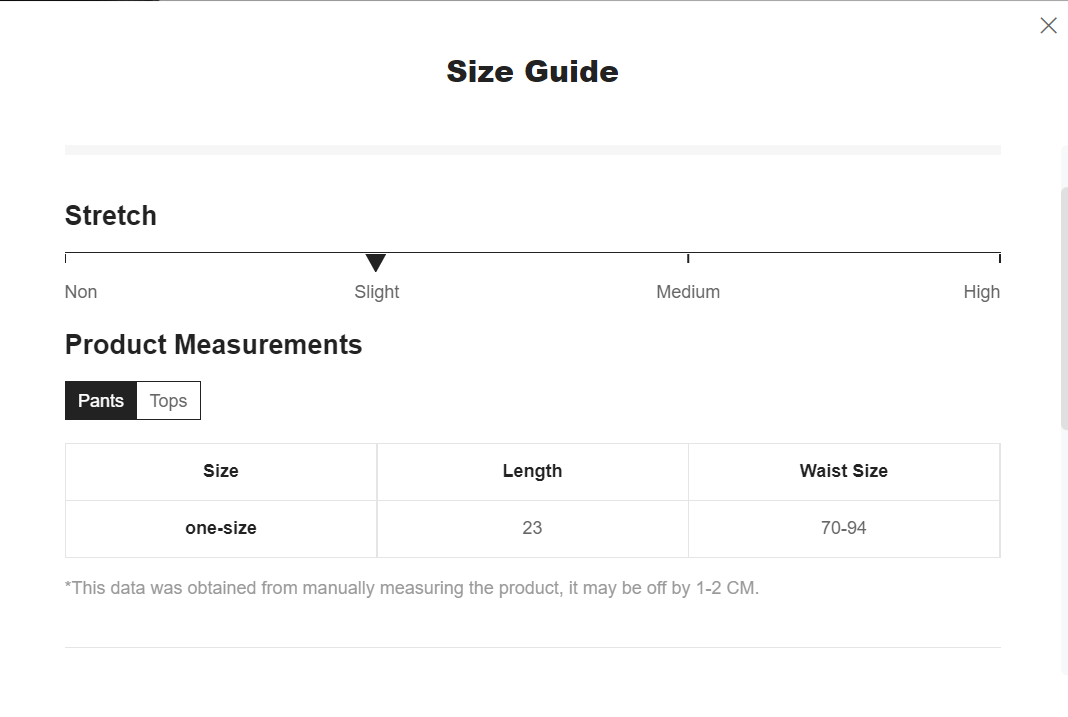Image resolution: width=1068 pixels, height=717 pixels.
Task: Click the stretch indicator triangle marker
Action: (376, 262)
